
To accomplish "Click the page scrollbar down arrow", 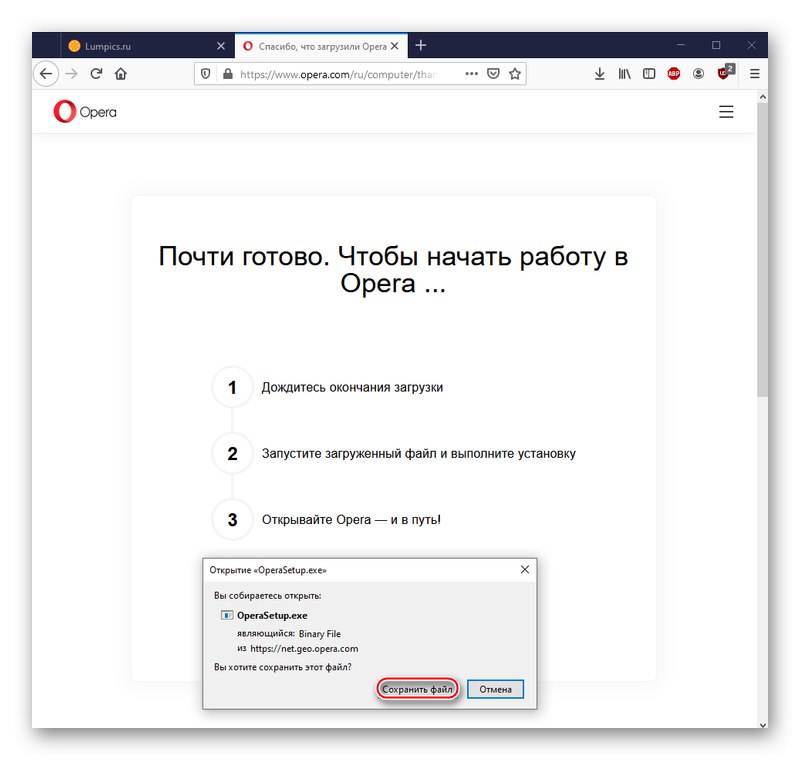I will pos(762,724).
